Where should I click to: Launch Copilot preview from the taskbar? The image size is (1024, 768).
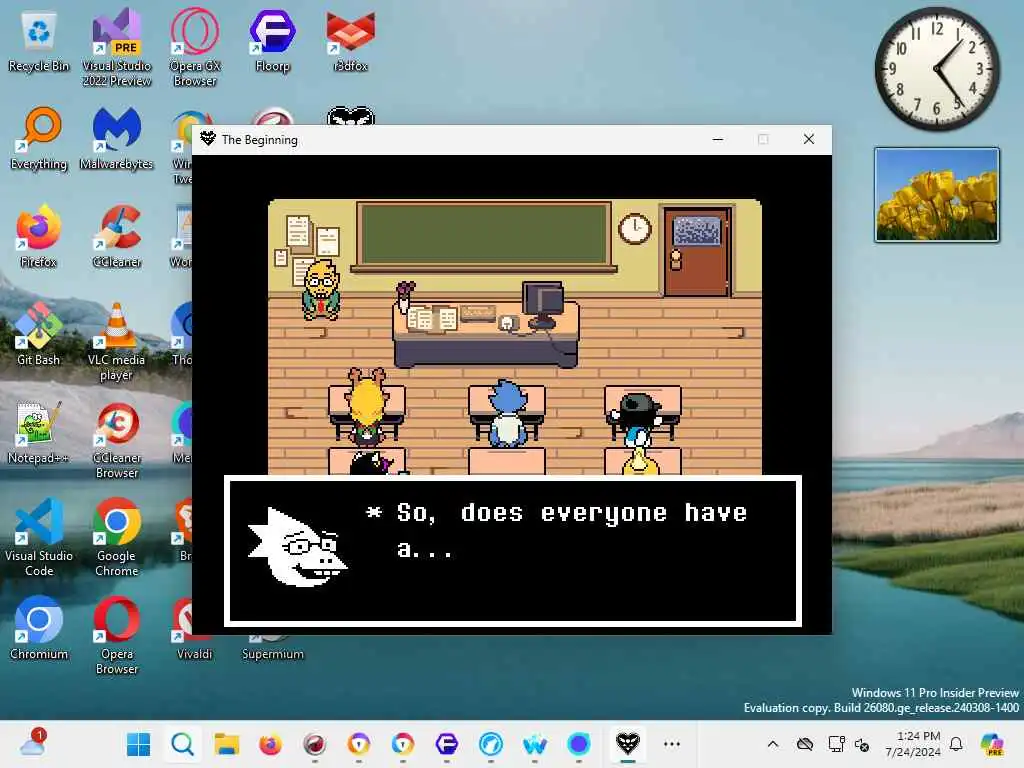pos(992,744)
